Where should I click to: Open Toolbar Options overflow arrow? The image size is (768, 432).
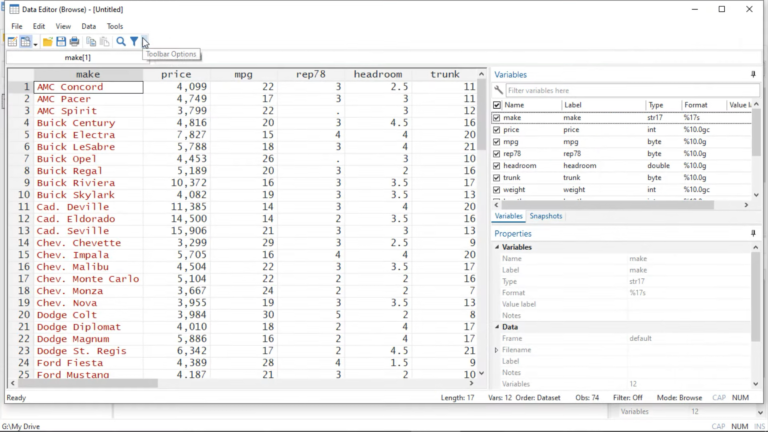click(144, 42)
